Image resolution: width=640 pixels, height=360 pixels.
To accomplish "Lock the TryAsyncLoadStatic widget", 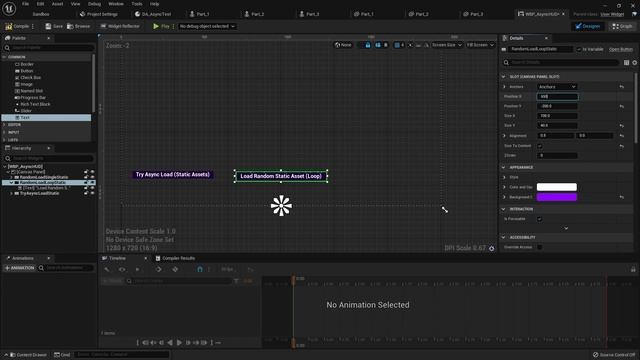I will click(86, 193).
